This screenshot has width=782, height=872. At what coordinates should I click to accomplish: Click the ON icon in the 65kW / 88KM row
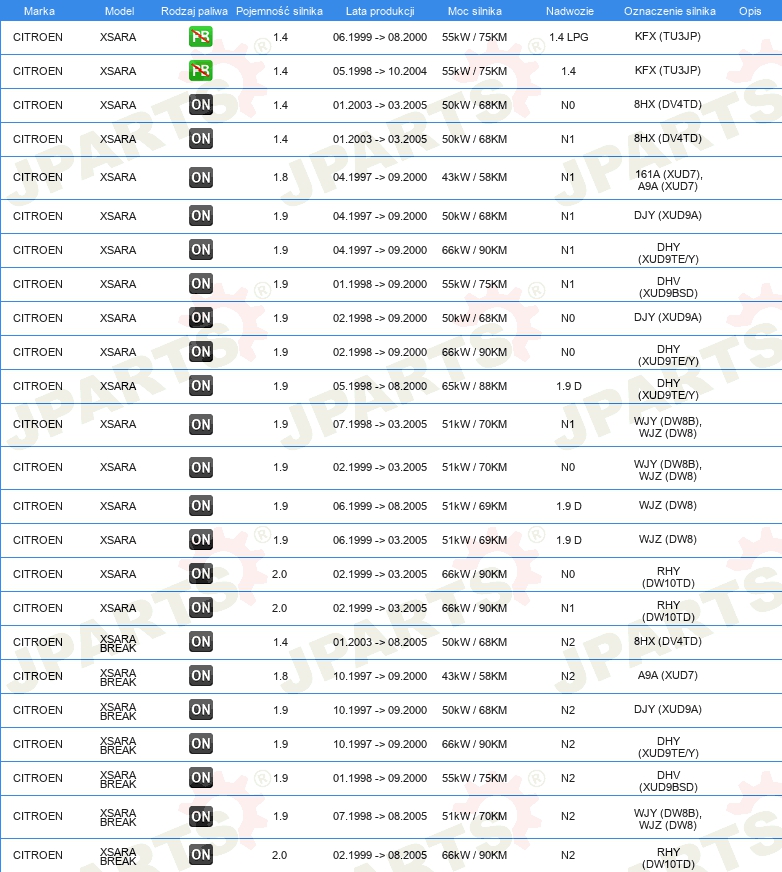201,385
